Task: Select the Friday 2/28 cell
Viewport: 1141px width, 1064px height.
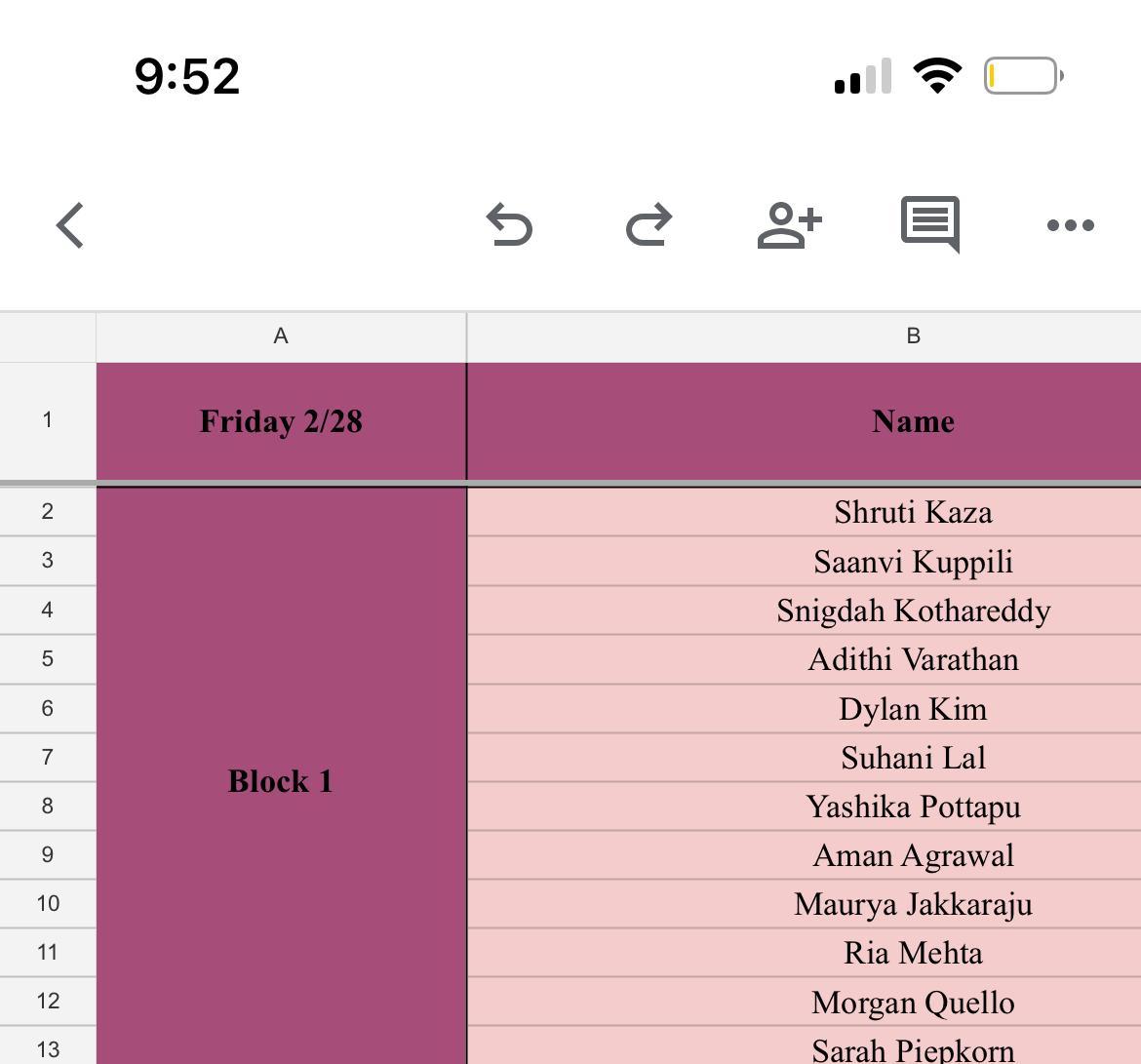Action: pyautogui.click(x=281, y=421)
